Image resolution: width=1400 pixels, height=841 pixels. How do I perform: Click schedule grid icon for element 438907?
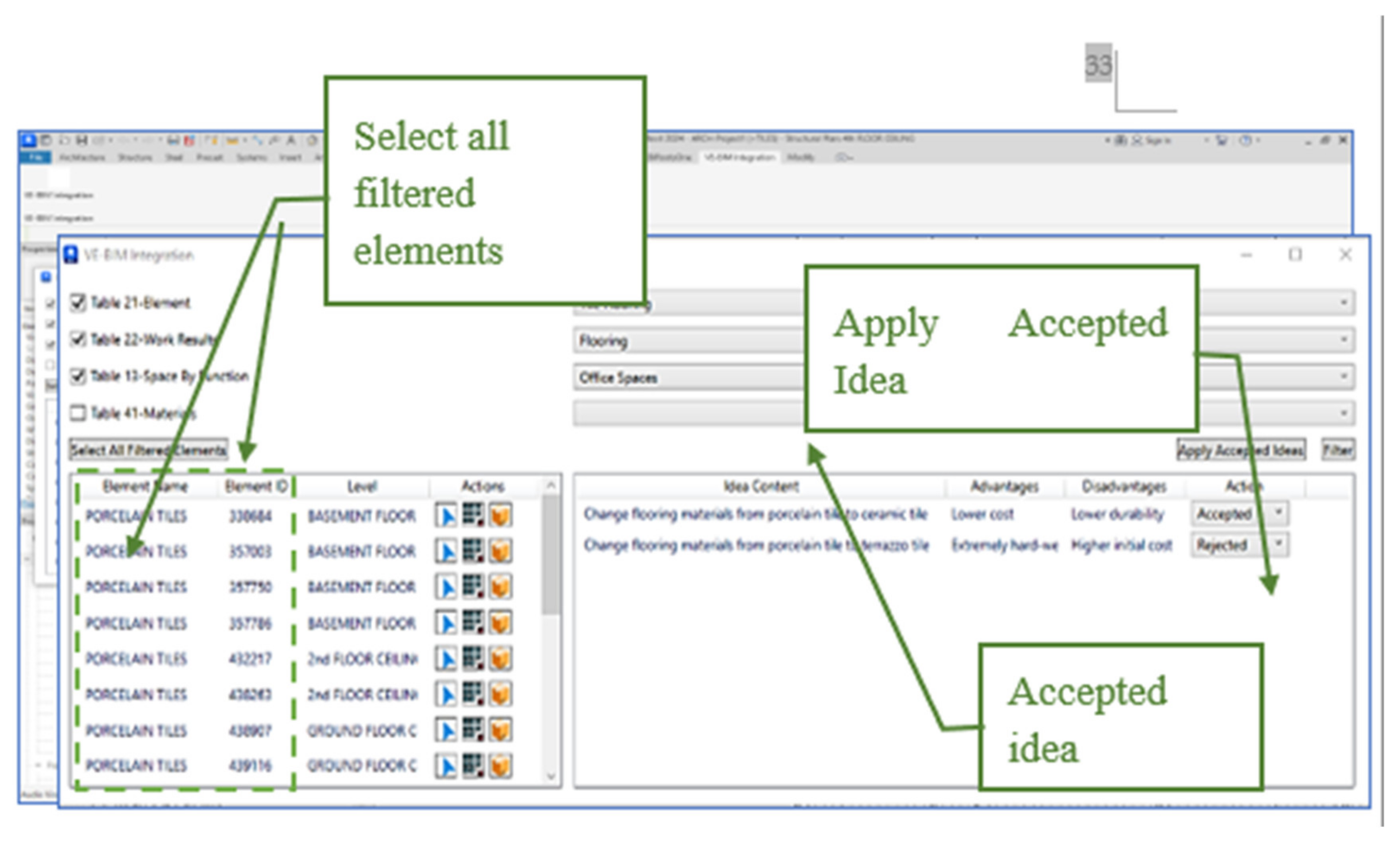click(x=473, y=730)
